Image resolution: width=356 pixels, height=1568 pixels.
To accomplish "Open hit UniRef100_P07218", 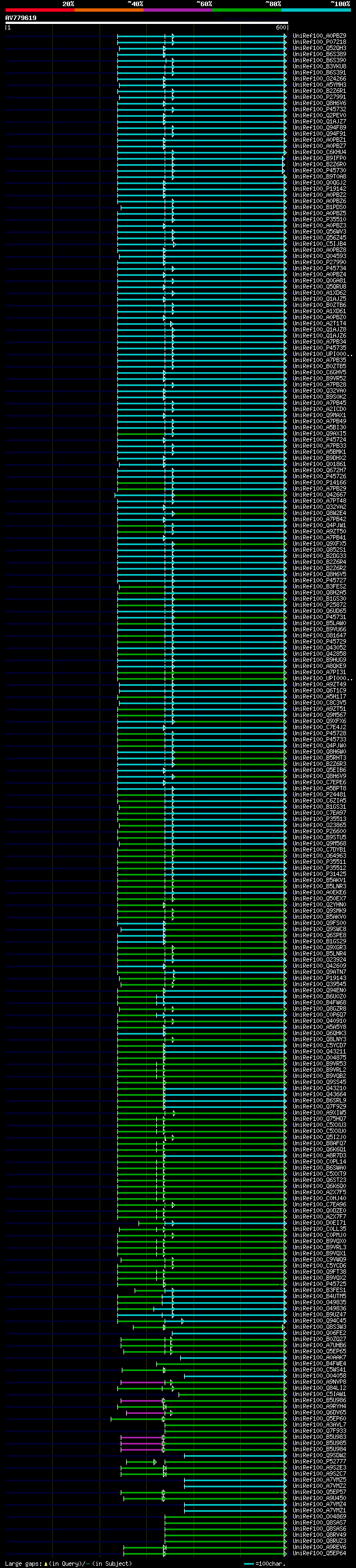I will pos(319,42).
